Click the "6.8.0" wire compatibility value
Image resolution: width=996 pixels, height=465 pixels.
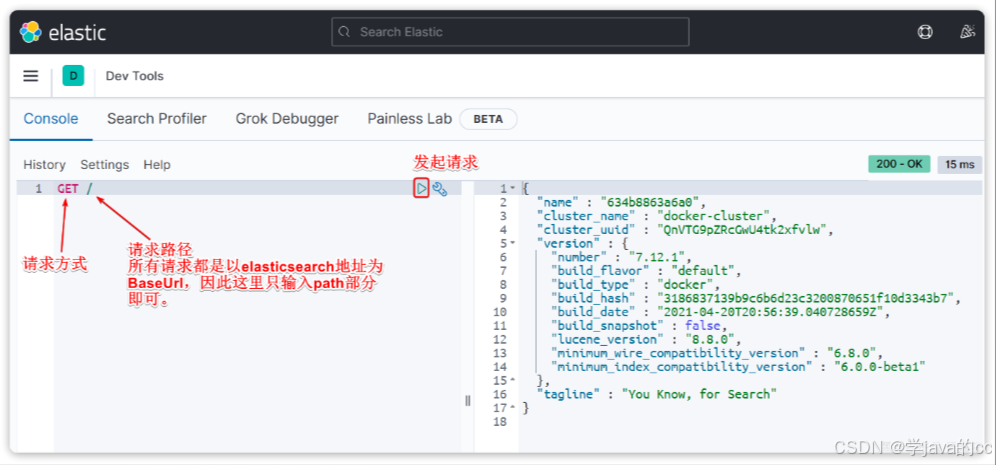[x=851, y=353]
